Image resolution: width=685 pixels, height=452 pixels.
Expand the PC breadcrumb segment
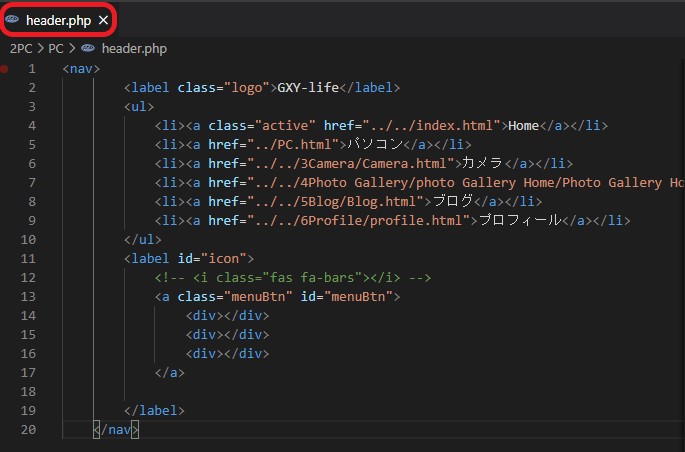[x=57, y=47]
